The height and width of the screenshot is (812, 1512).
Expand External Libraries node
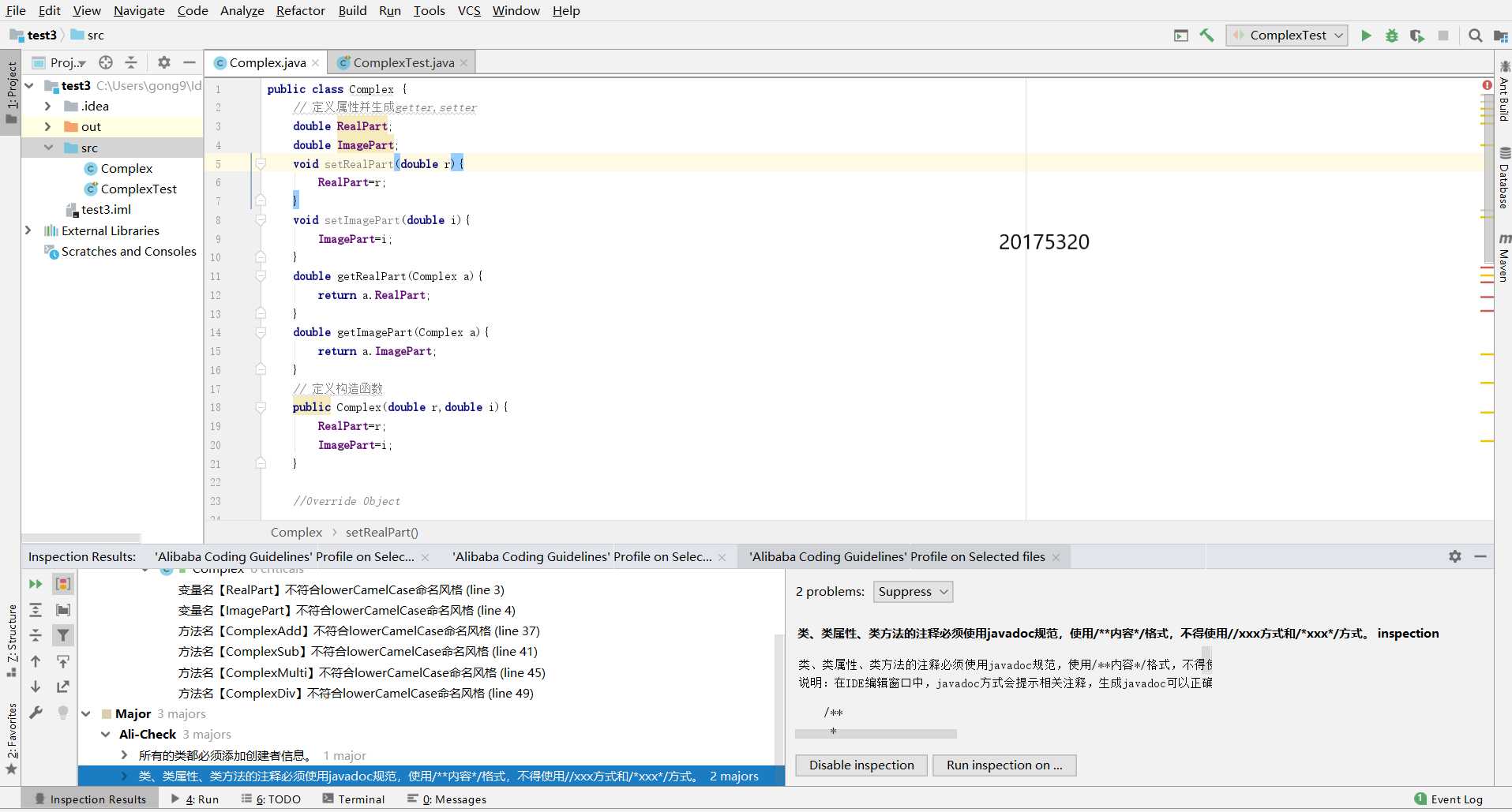(x=29, y=230)
